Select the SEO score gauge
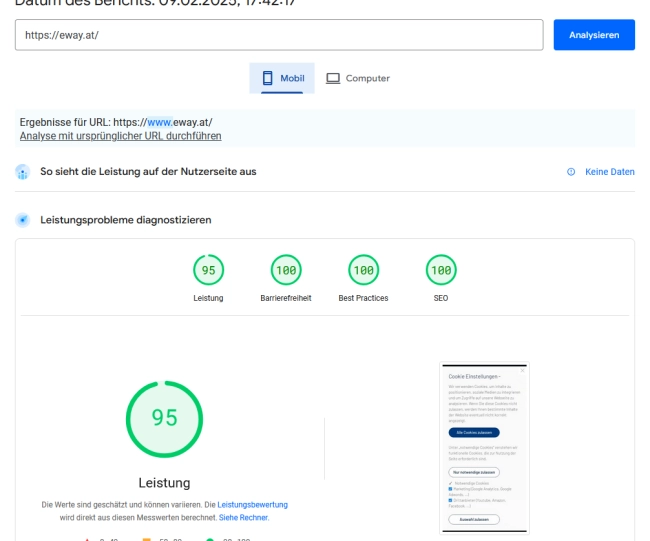Viewport: 650px width, 541px height. pos(440,270)
